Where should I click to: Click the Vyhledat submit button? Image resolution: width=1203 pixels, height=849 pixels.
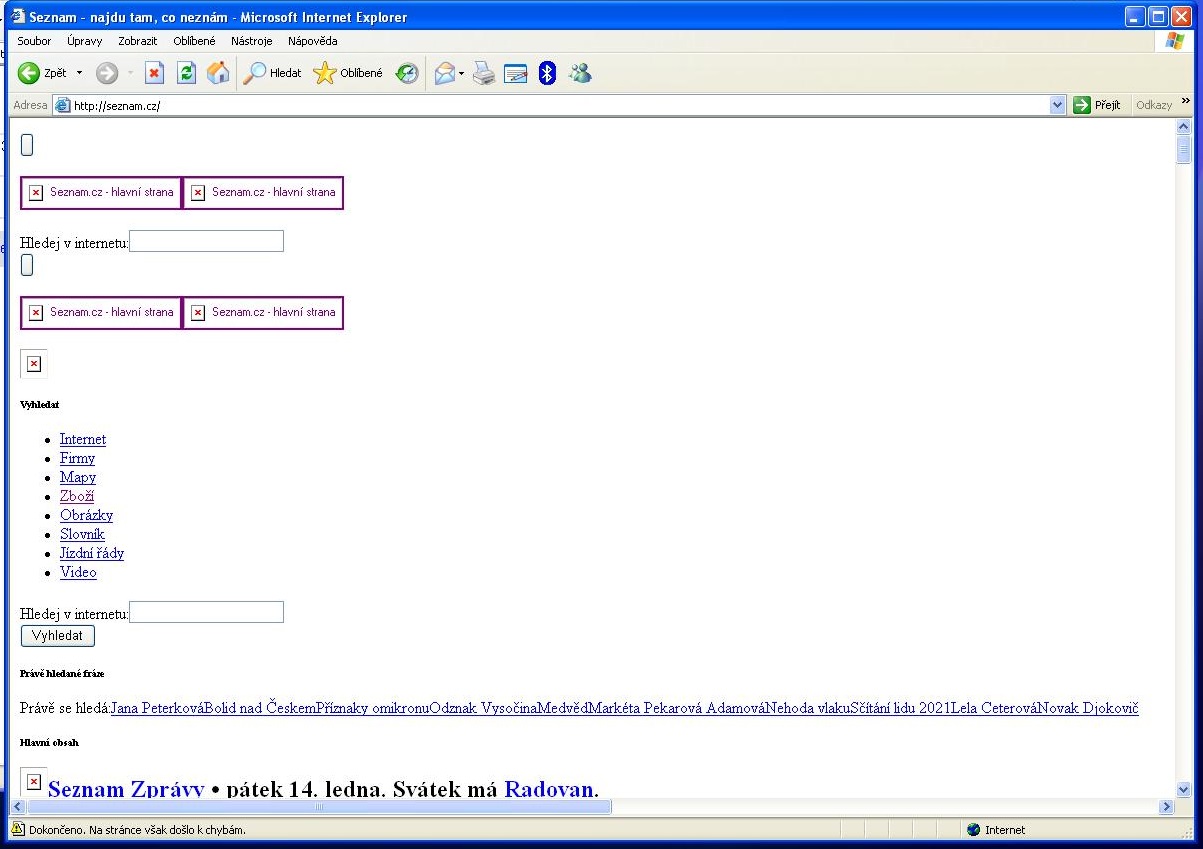(x=58, y=636)
